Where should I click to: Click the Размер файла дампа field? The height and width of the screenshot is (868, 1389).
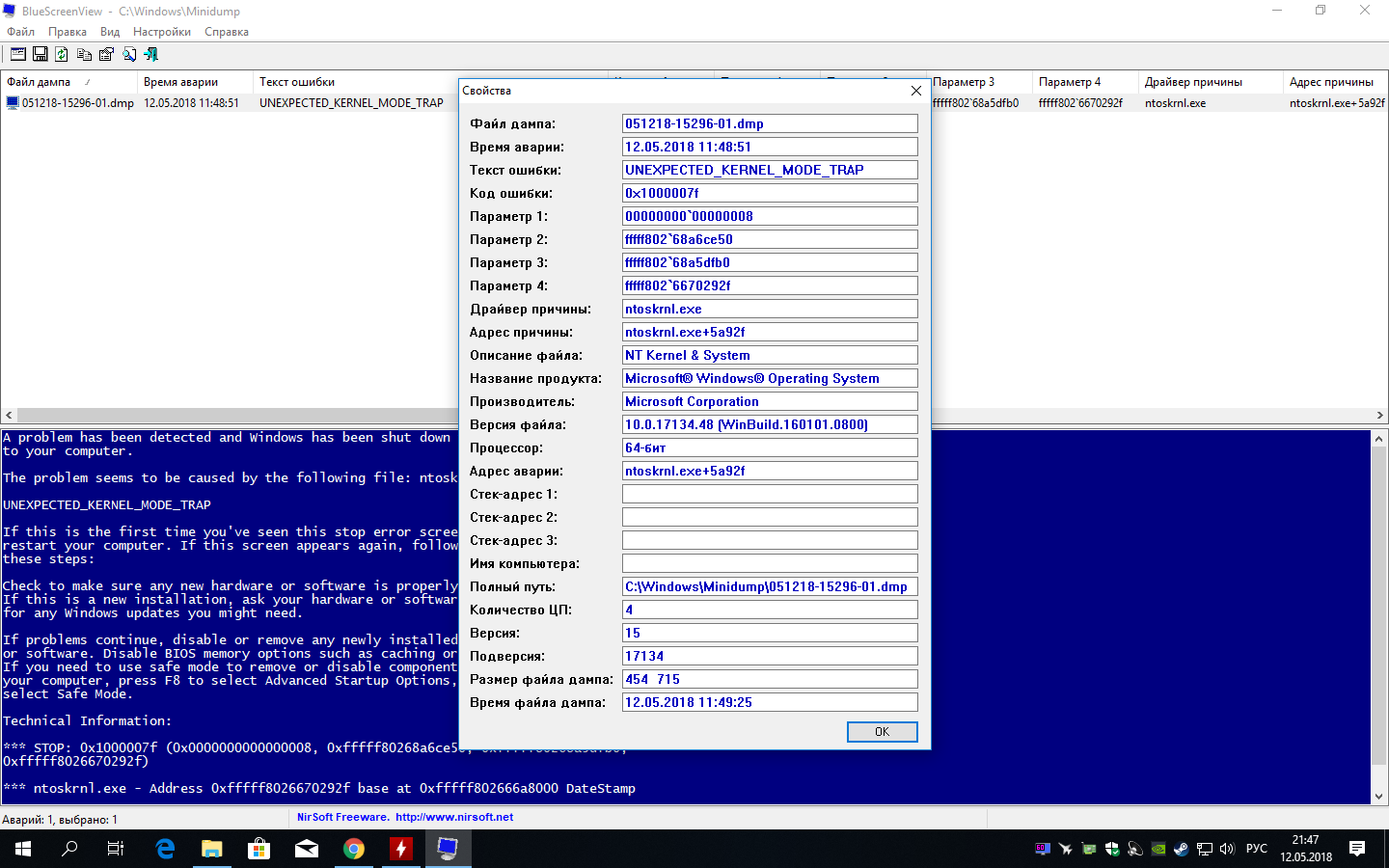point(770,679)
